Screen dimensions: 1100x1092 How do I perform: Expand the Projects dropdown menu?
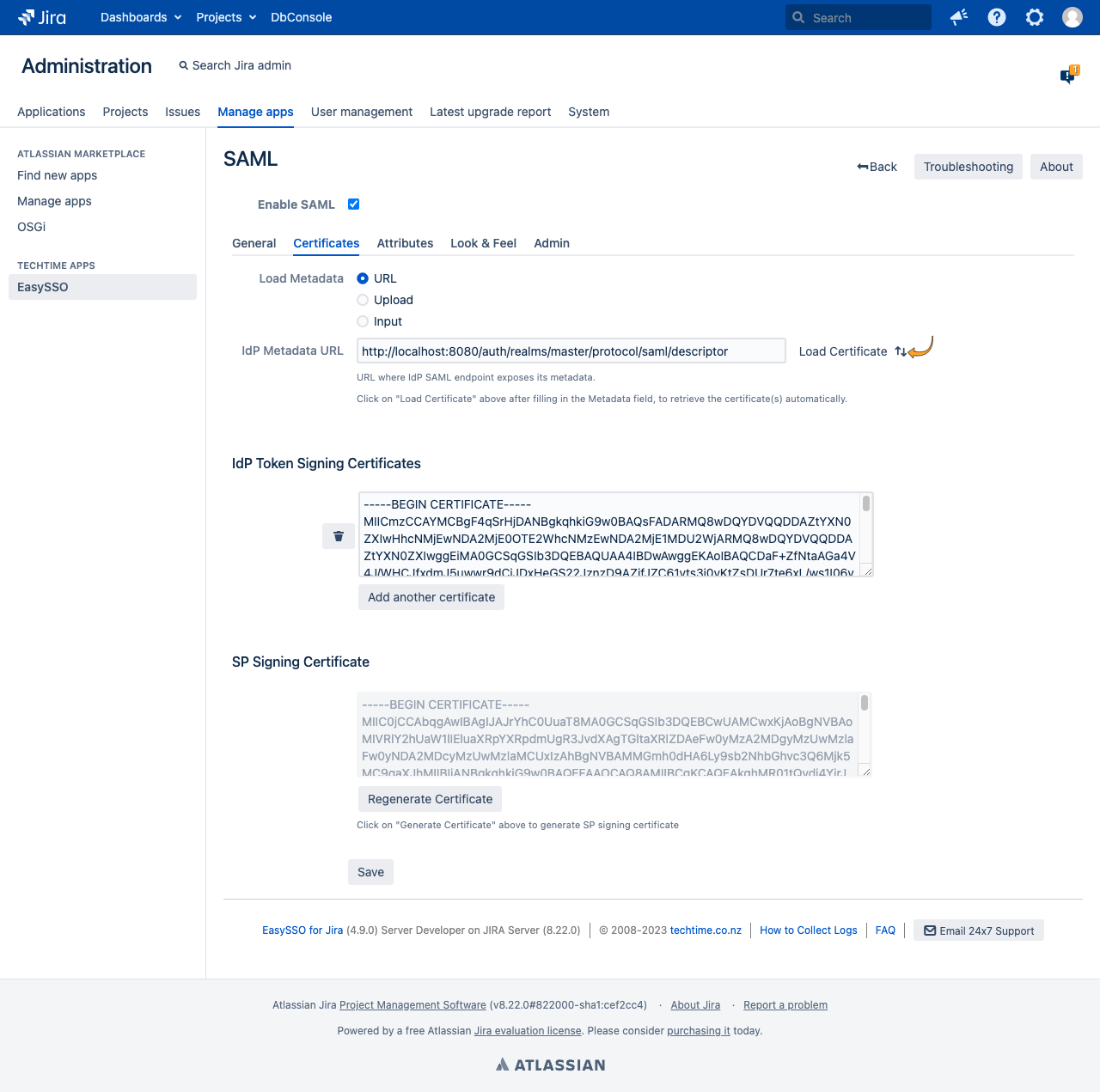pyautogui.click(x=226, y=17)
